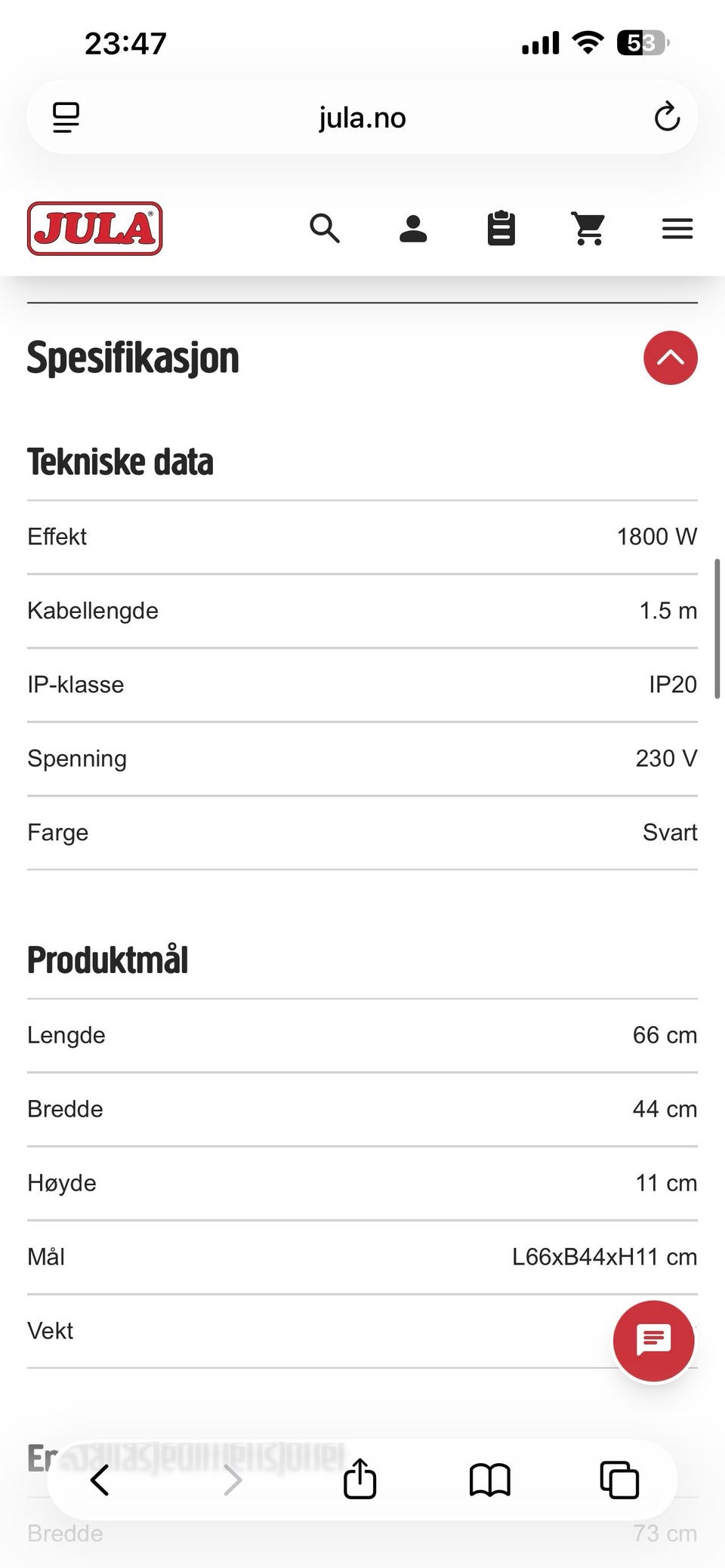
Task: Open Safari bookmarks book icon
Action: pyautogui.click(x=490, y=1480)
